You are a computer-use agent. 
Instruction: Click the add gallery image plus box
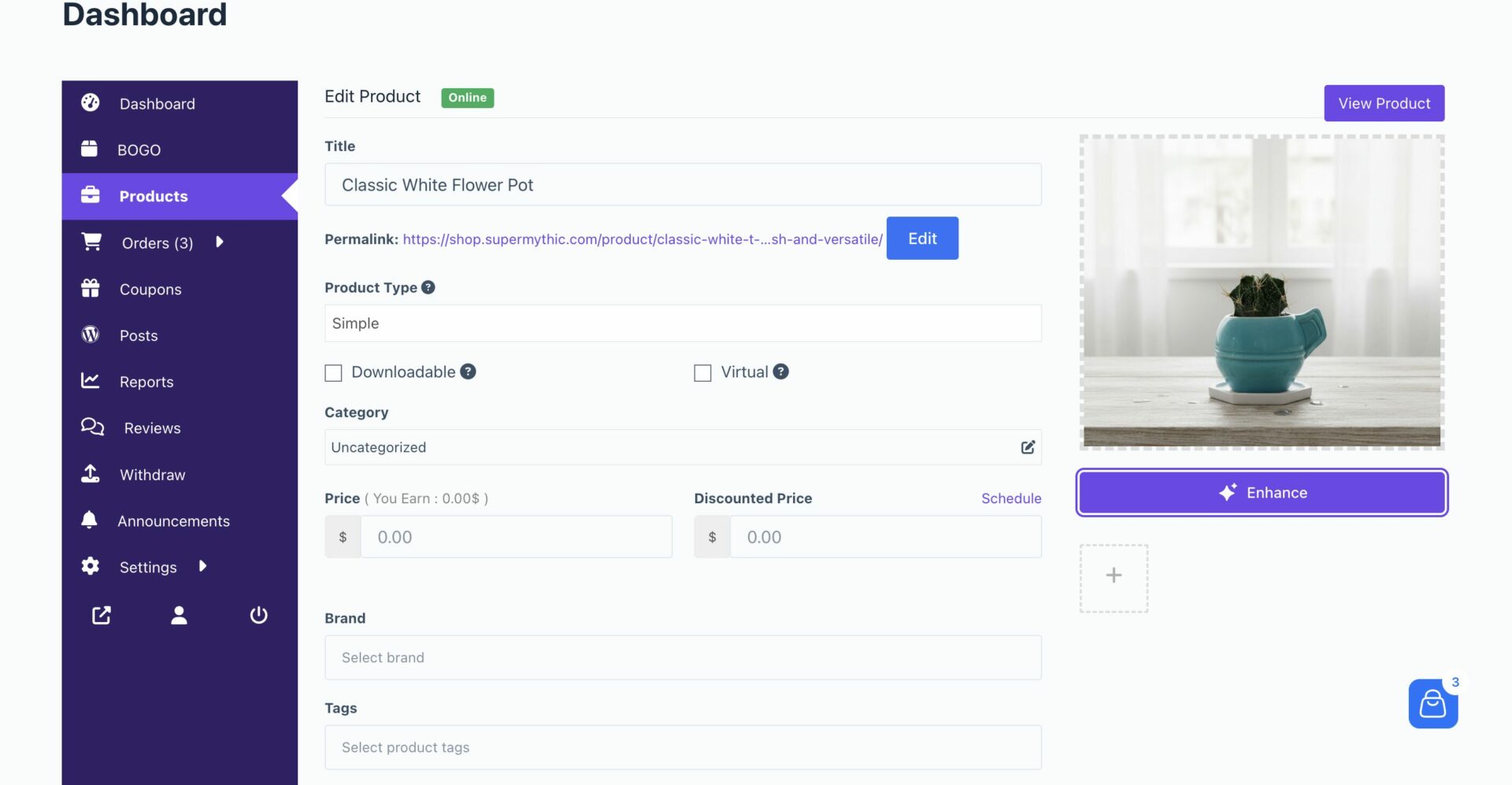coord(1114,576)
